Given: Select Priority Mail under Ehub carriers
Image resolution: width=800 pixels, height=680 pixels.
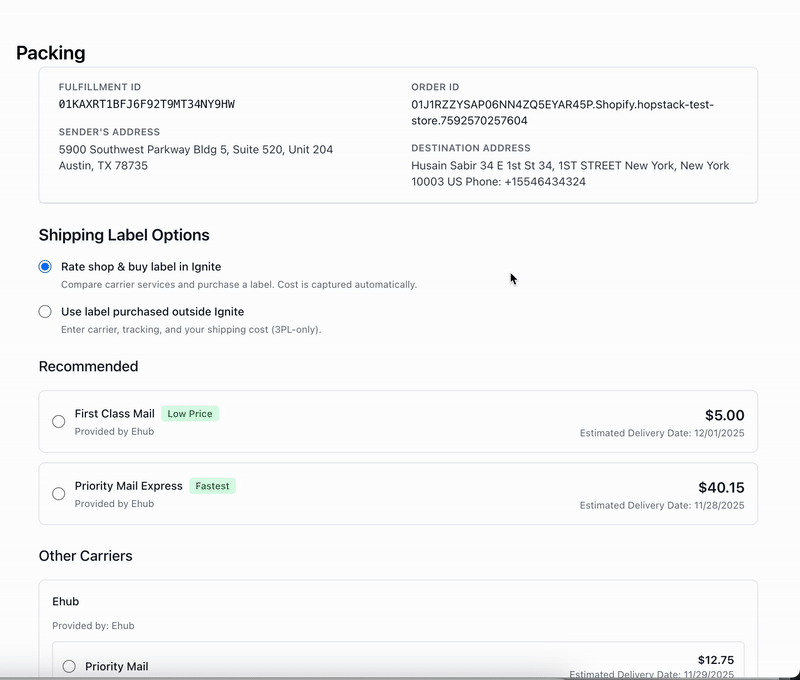Looking at the screenshot, I should pos(67,666).
